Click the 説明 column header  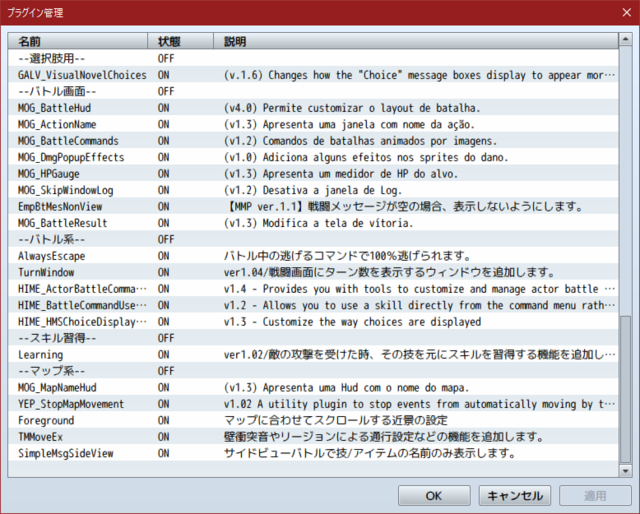(416, 42)
